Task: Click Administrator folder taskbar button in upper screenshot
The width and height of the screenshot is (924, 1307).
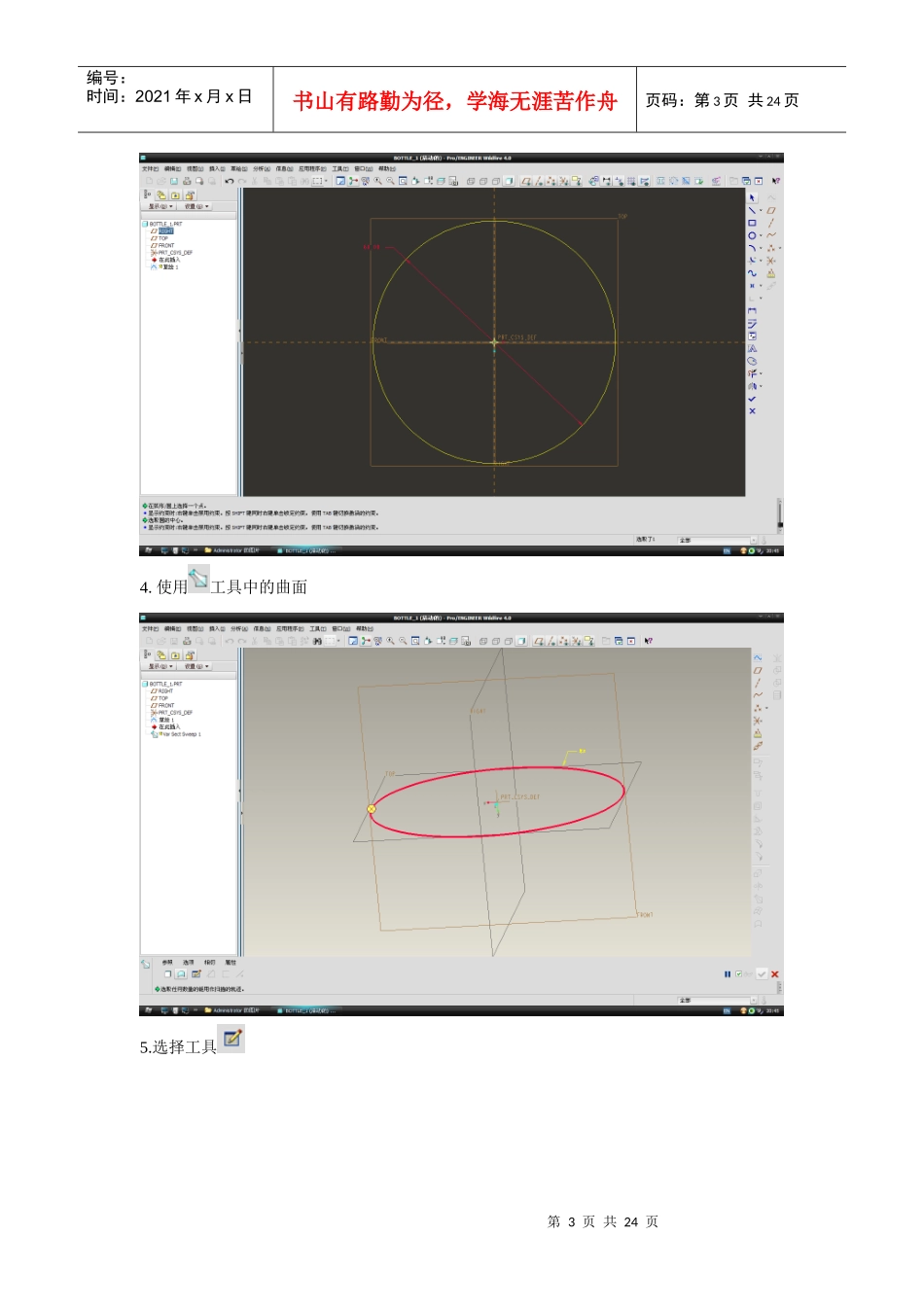Action: point(231,550)
